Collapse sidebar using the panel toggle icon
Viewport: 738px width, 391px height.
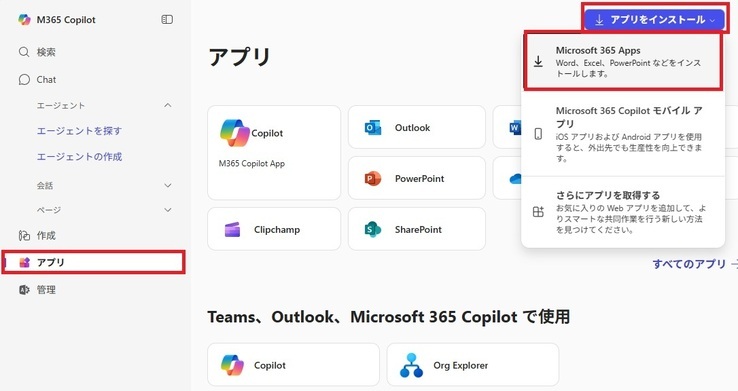click(x=167, y=19)
